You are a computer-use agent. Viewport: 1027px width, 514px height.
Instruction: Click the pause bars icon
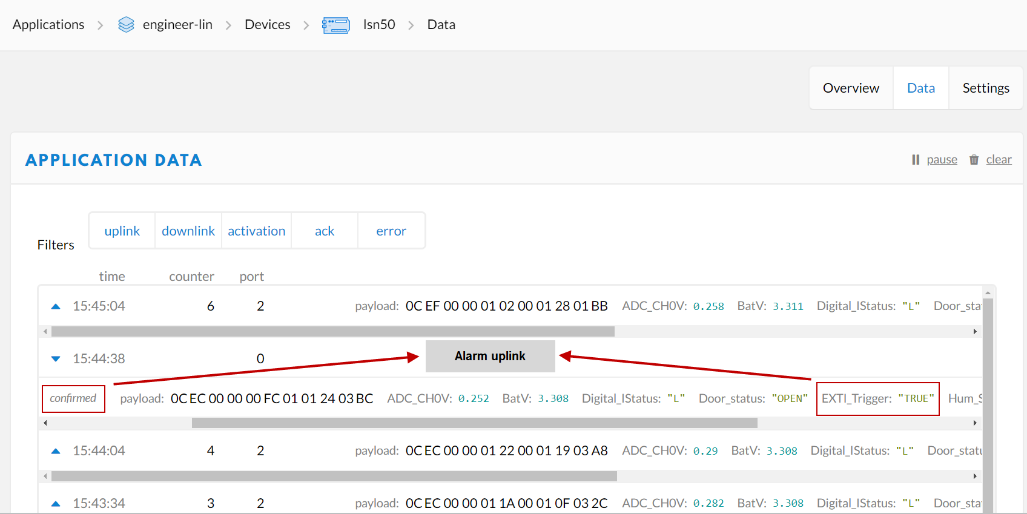(916, 159)
